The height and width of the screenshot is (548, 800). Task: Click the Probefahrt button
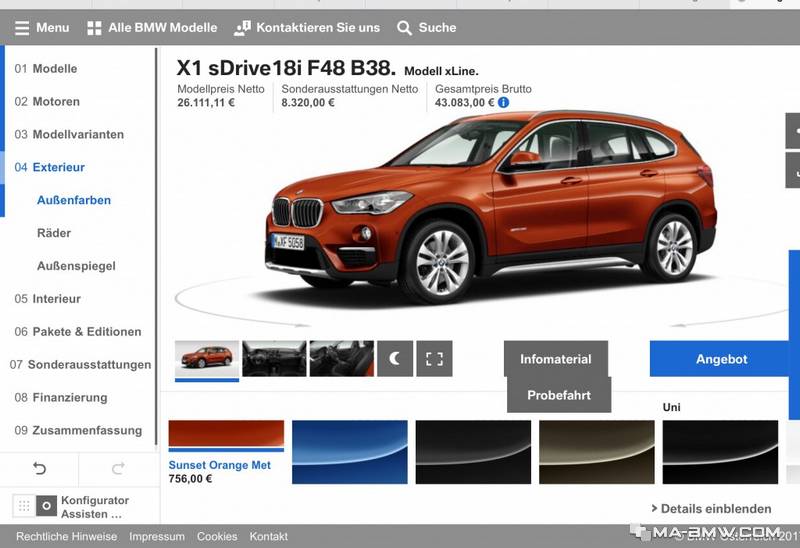click(x=559, y=395)
